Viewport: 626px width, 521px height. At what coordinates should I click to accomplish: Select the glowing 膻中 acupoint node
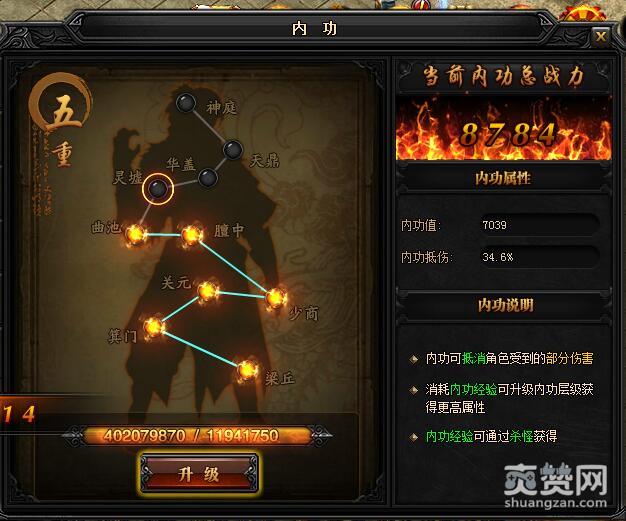(x=192, y=235)
